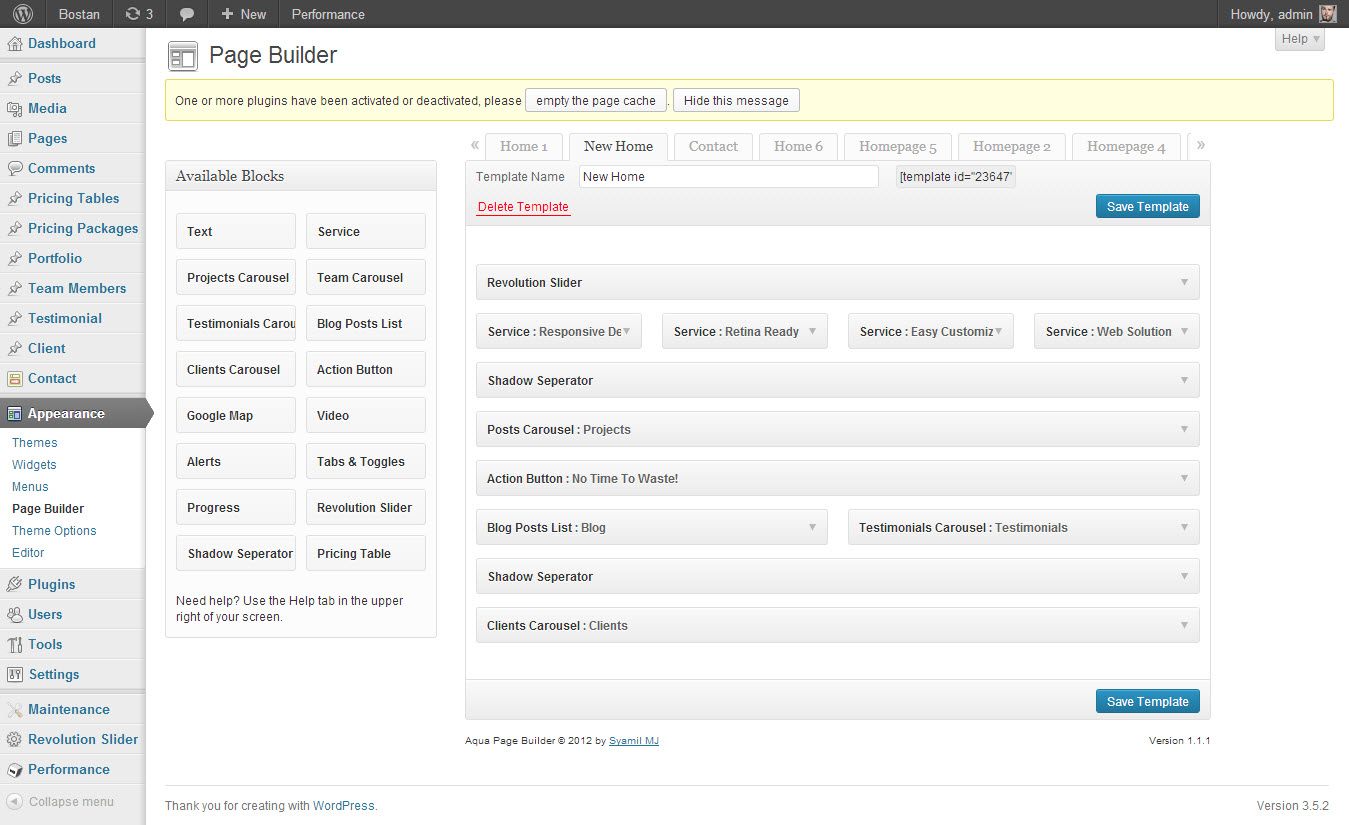Click the Template Name input field
Viewport: 1349px width, 825px height.
(x=728, y=177)
